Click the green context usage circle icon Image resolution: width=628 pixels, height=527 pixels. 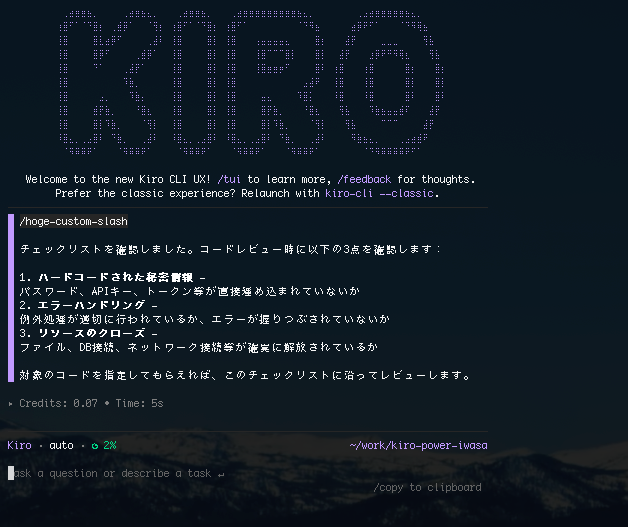pos(95,446)
